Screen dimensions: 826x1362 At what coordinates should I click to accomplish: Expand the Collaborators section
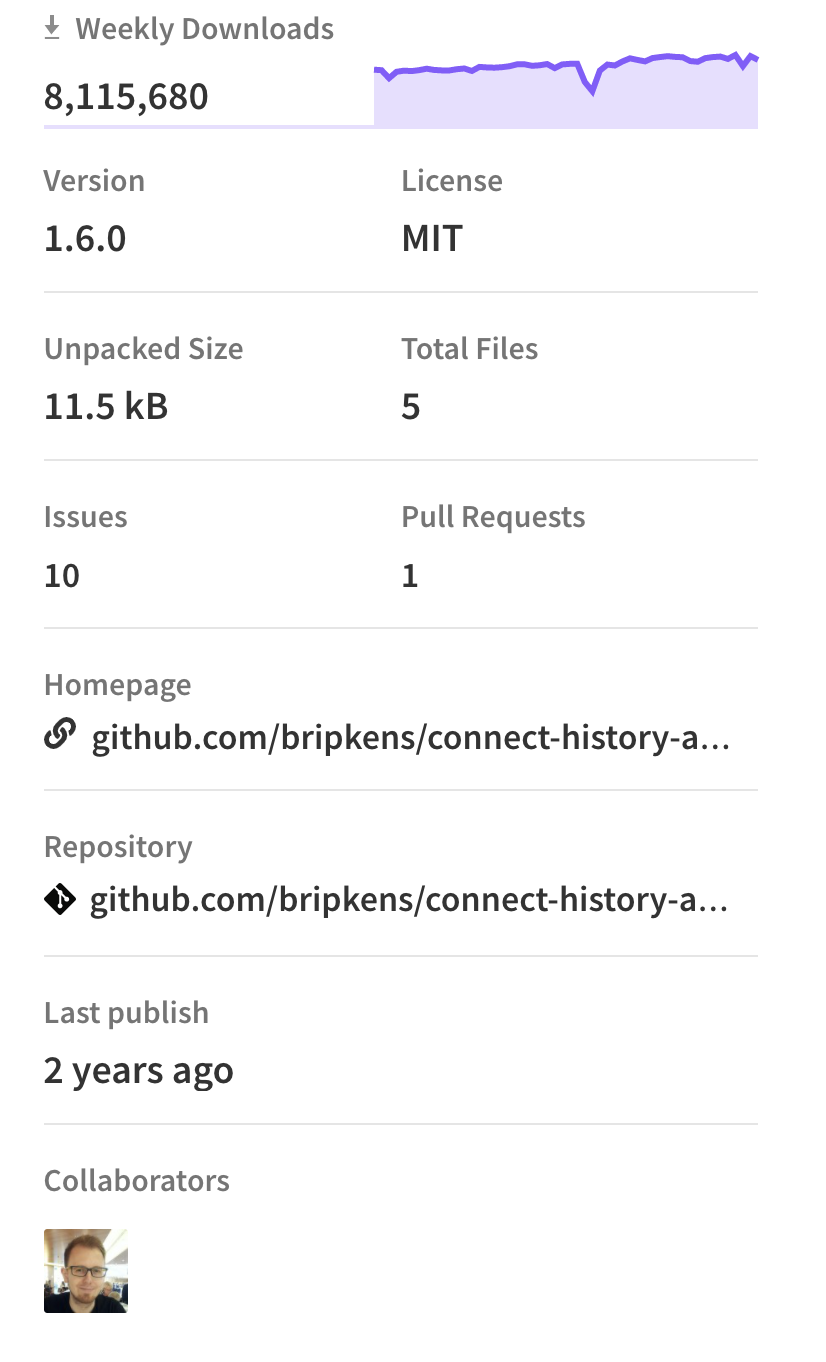tap(136, 1180)
